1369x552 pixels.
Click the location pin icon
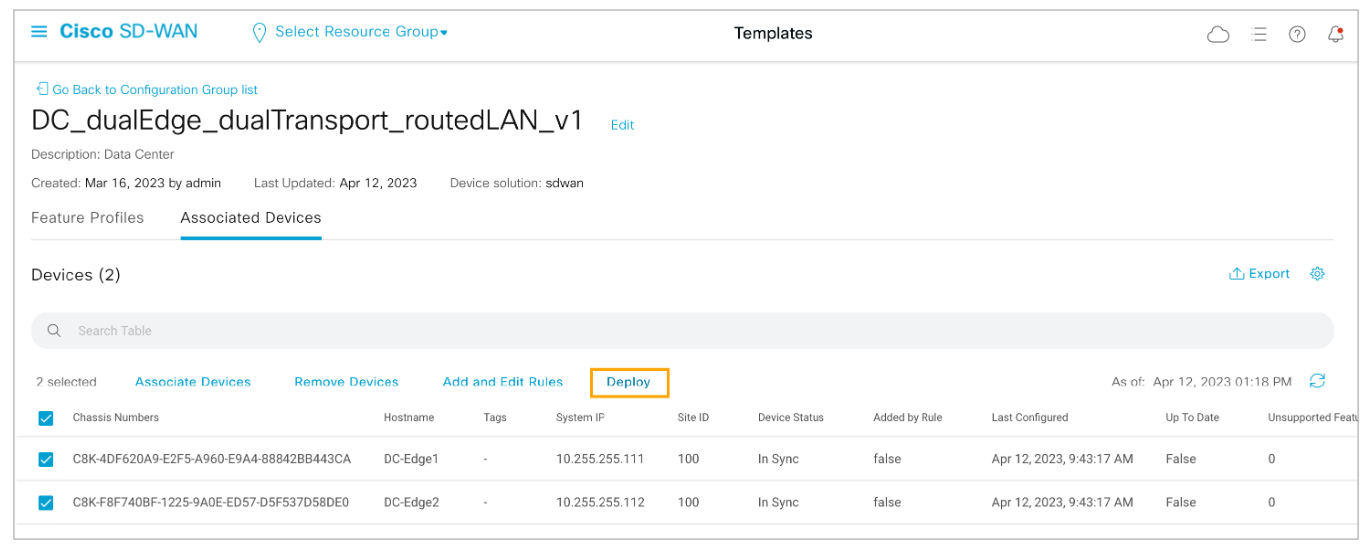[x=259, y=33]
